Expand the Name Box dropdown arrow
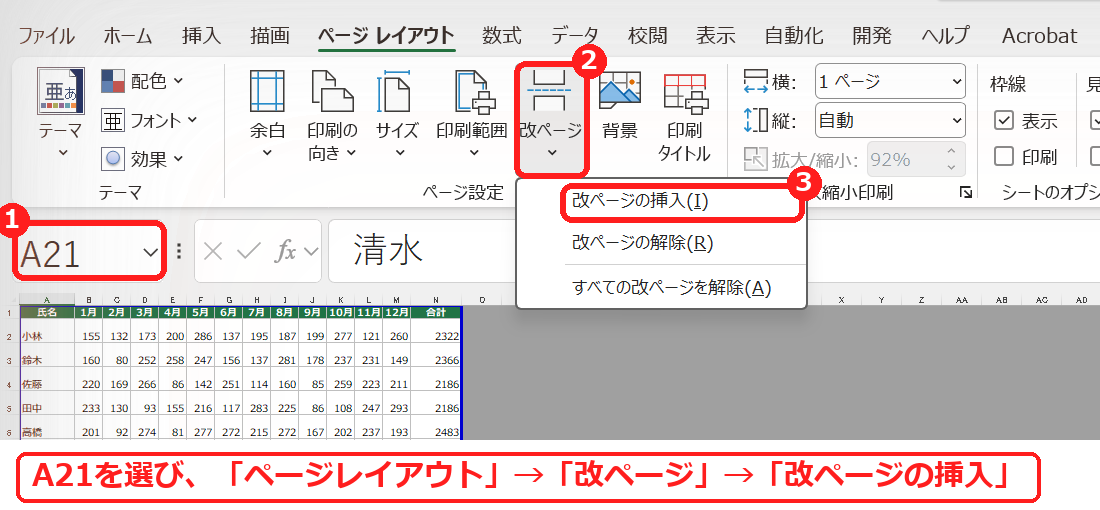 point(150,252)
